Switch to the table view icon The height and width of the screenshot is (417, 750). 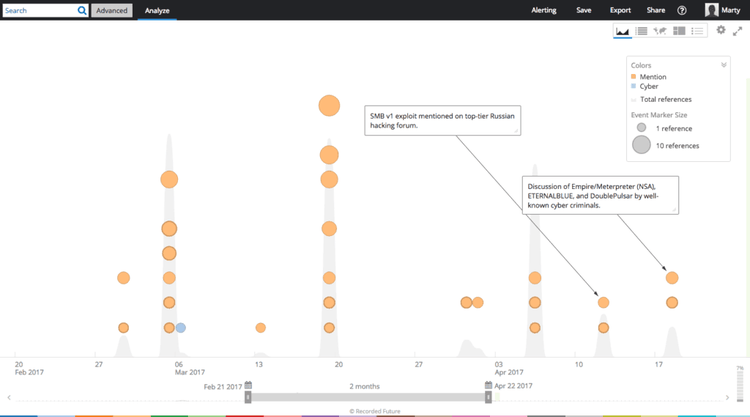tap(641, 31)
